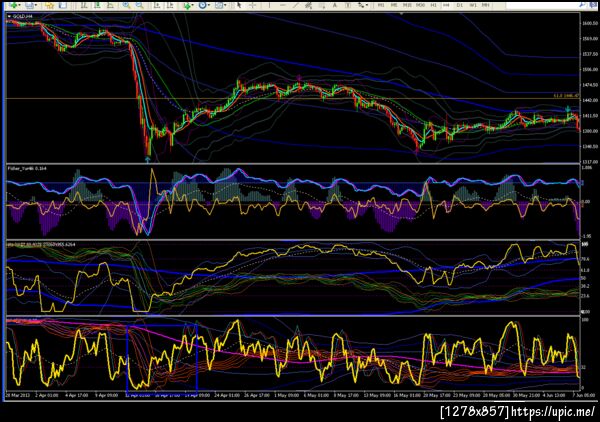Image resolution: width=600 pixels, height=422 pixels.
Task: Expand the Arrows objects dropdown arrow
Action: (367, 5)
